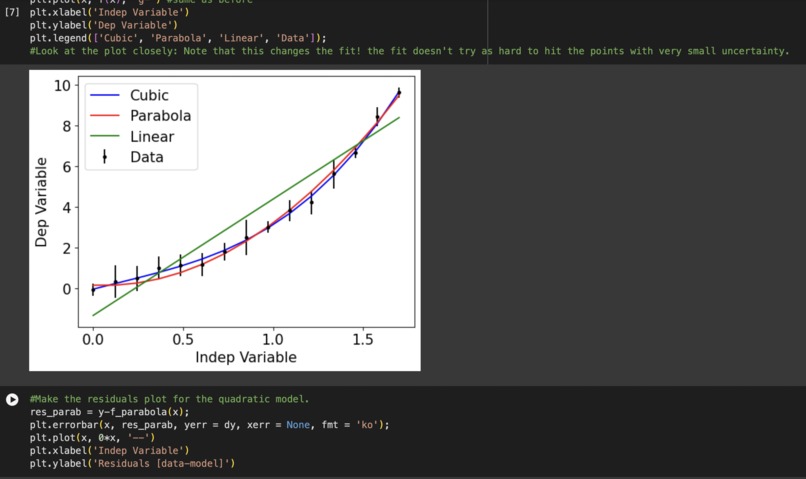Place cursor on plt.xlabel line in cell 7
This screenshot has width=806, height=479.
[109, 12]
